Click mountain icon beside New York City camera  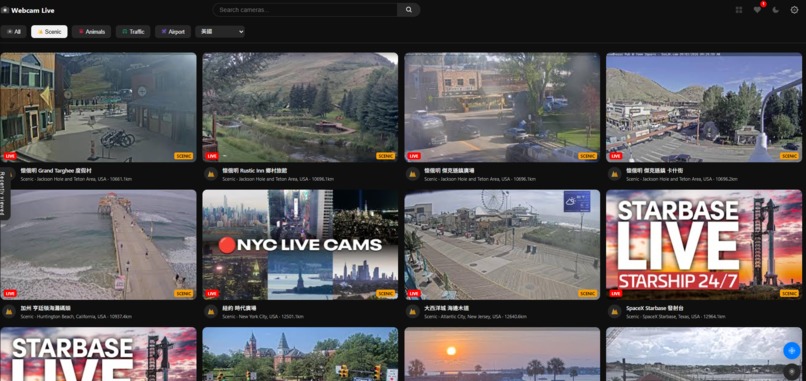pyautogui.click(x=210, y=312)
